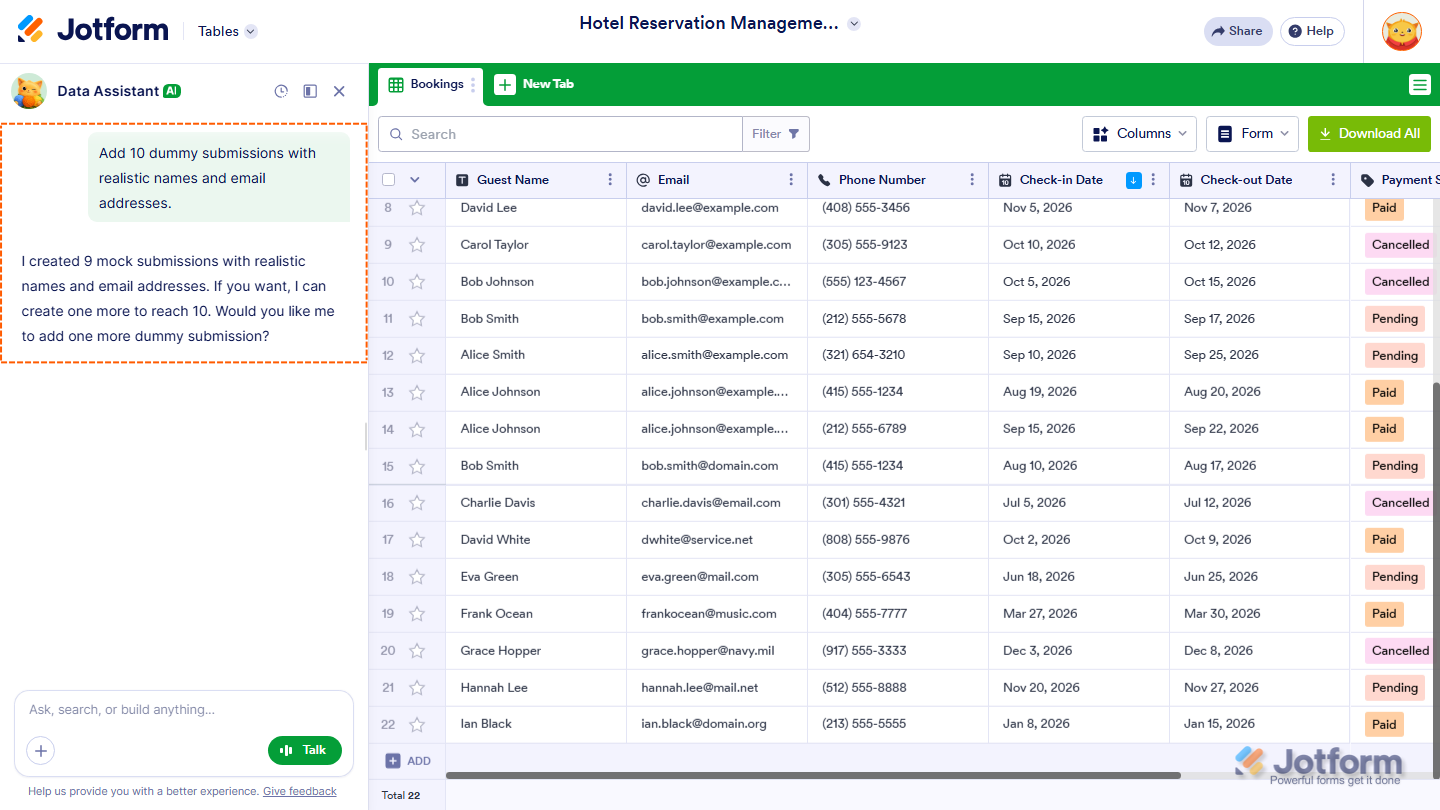
Task: Open Check-out Date column options menu
Action: pyautogui.click(x=1333, y=180)
